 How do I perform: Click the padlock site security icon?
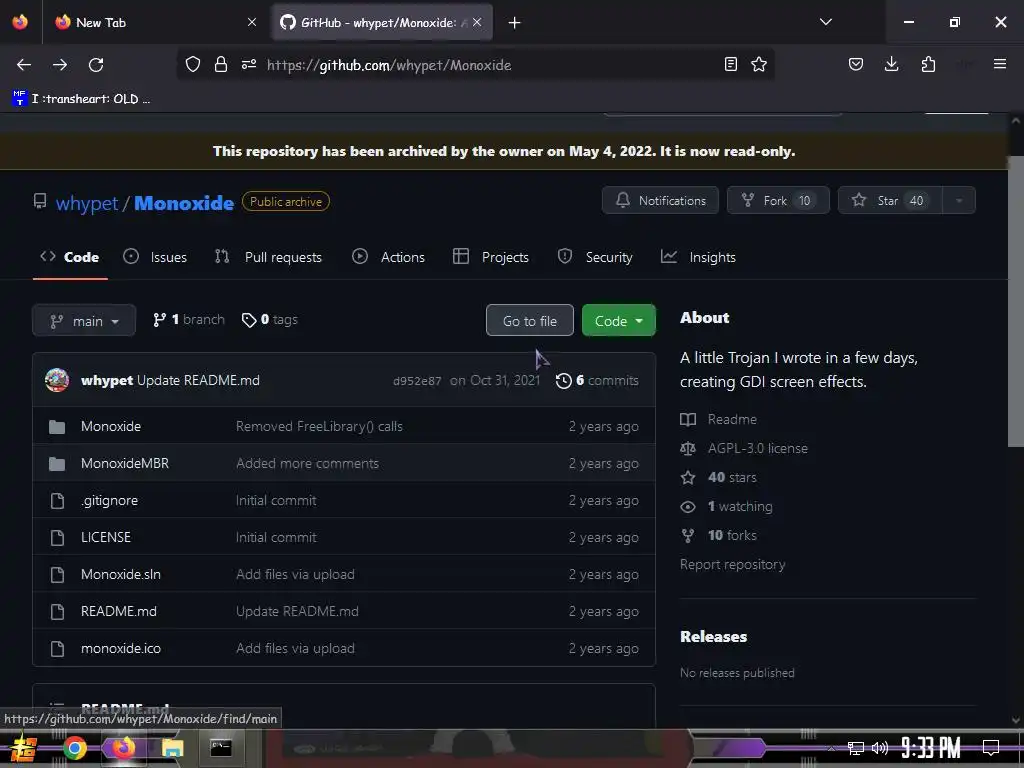click(x=221, y=64)
